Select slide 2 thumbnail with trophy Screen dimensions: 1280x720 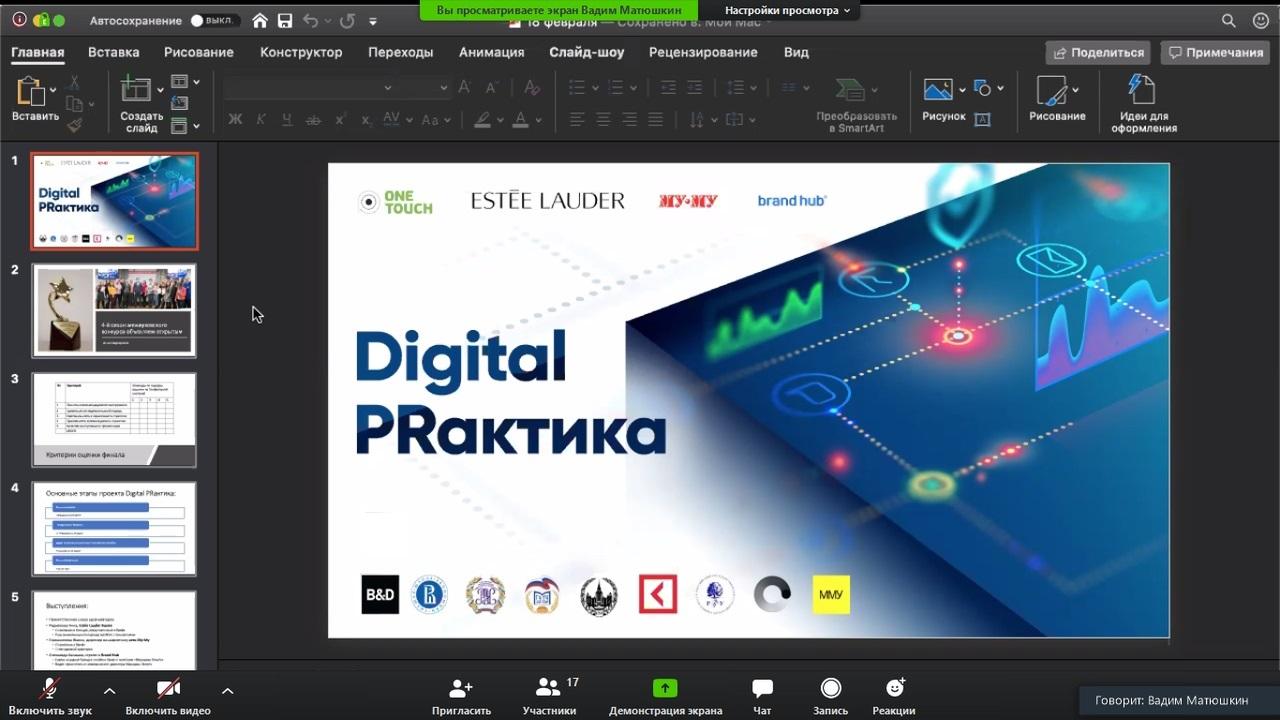coord(114,310)
